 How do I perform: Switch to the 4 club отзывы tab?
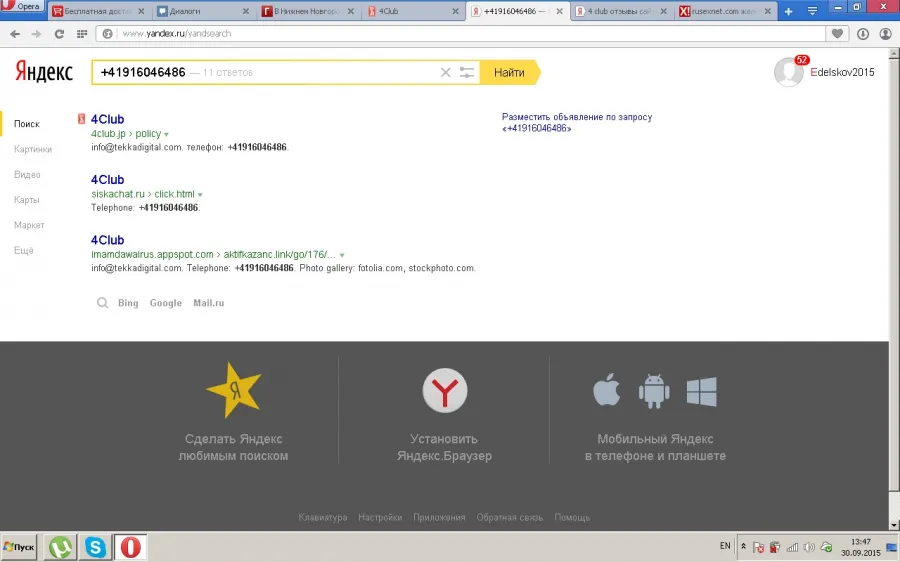pos(622,11)
